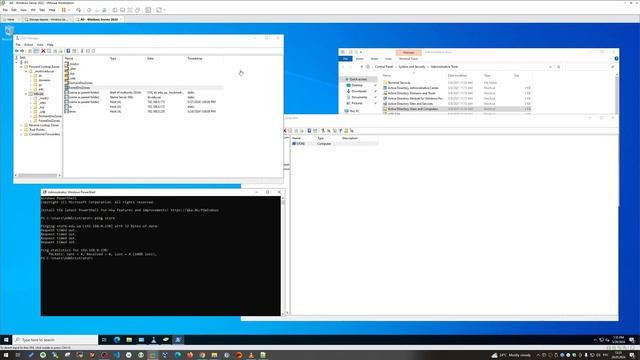The height and width of the screenshot is (360, 640).
Task: Select the store host record in DNS Manager
Action: [x=143, y=111]
